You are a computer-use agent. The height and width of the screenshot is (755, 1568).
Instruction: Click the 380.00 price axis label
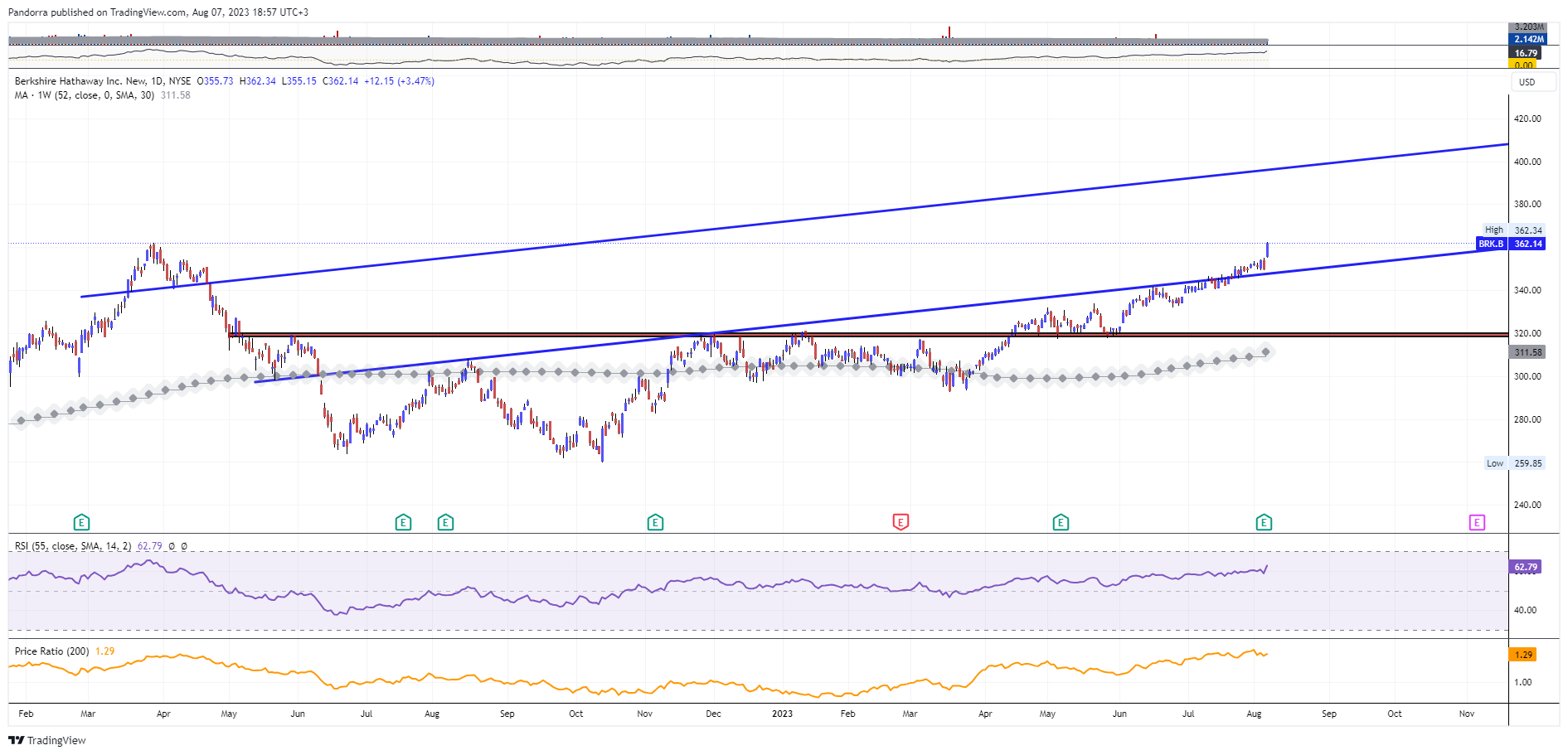click(1527, 204)
